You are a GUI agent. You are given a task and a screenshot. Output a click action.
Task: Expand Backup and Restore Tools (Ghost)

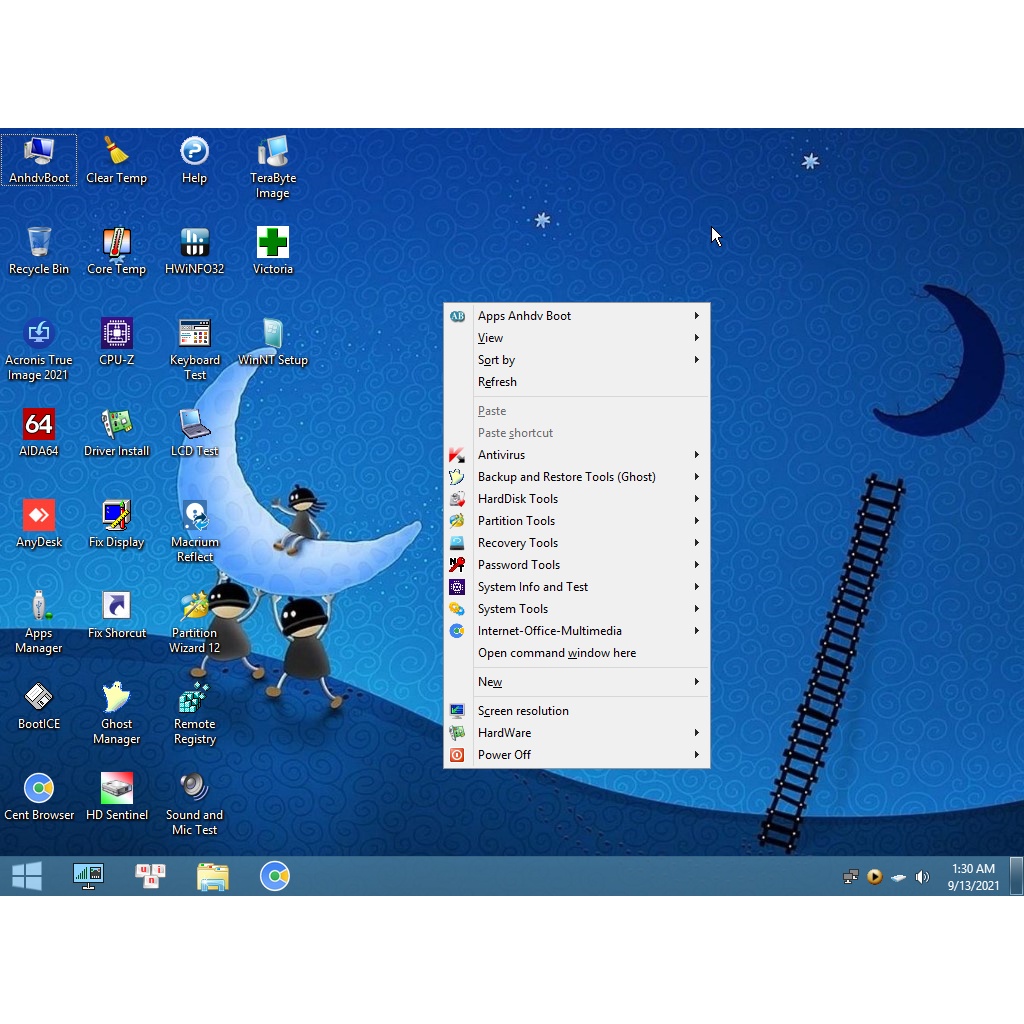577,477
